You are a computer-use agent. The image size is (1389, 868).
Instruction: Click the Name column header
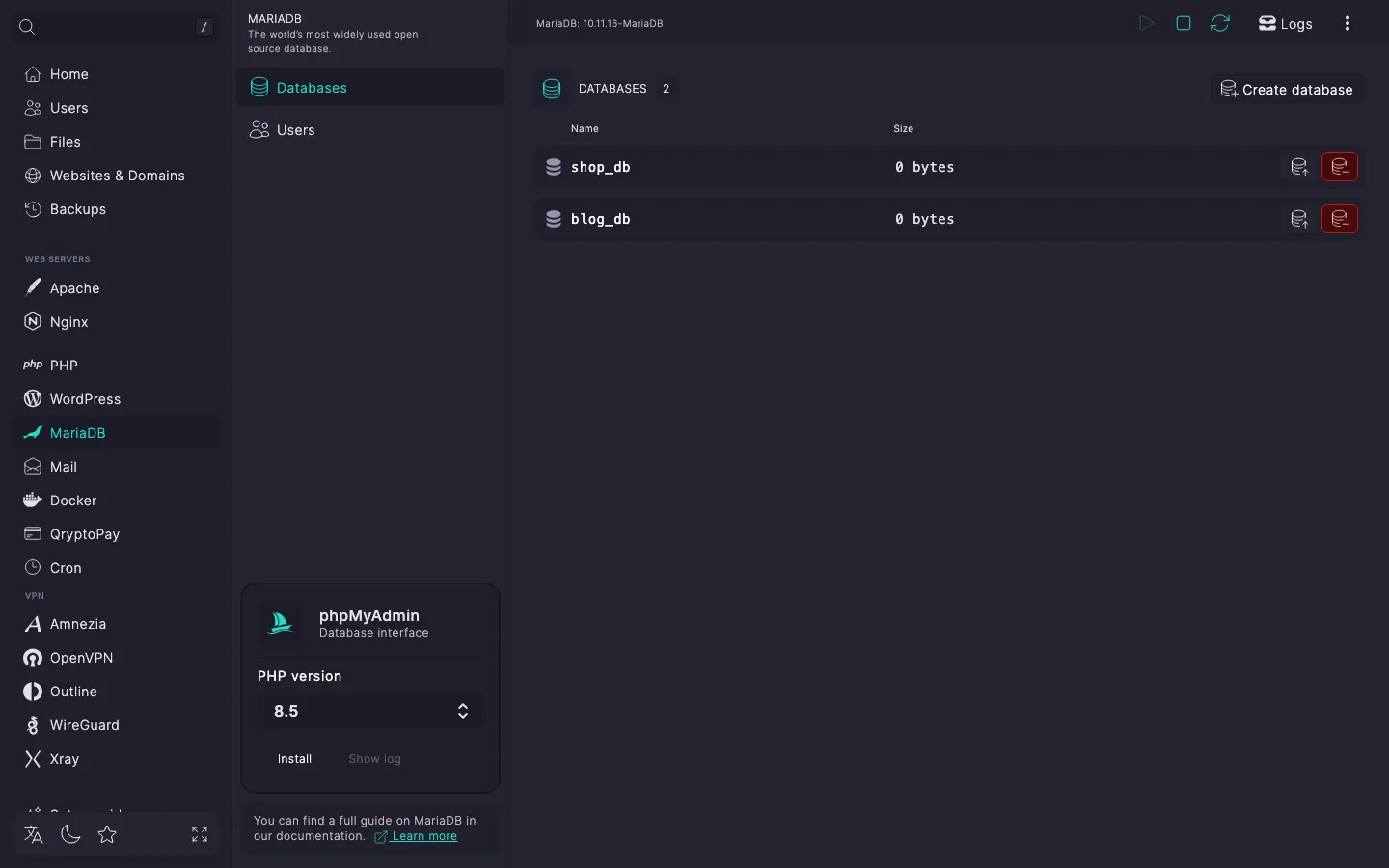point(585,128)
